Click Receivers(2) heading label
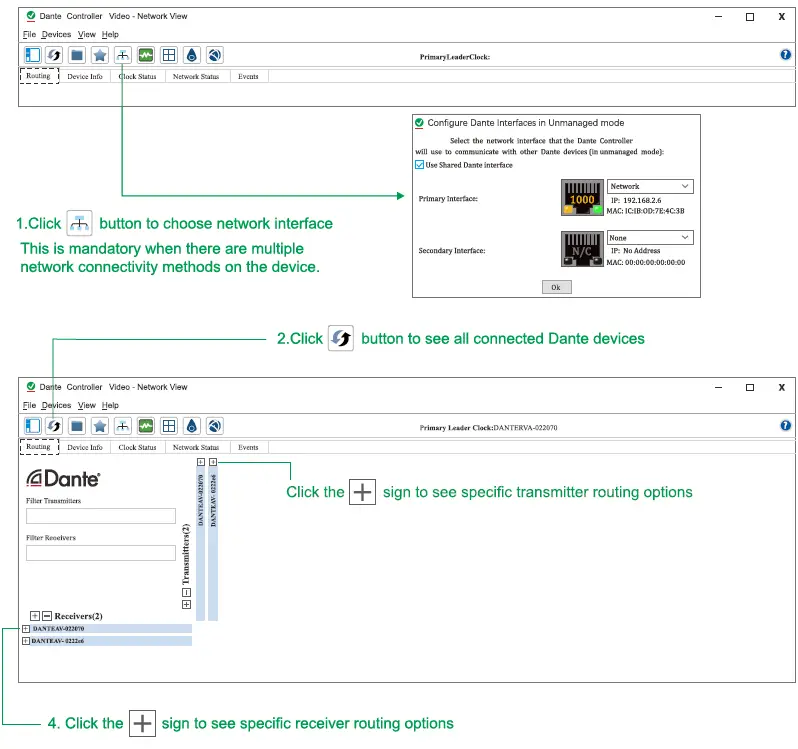This screenshot has height=749, width=798. (x=78, y=616)
